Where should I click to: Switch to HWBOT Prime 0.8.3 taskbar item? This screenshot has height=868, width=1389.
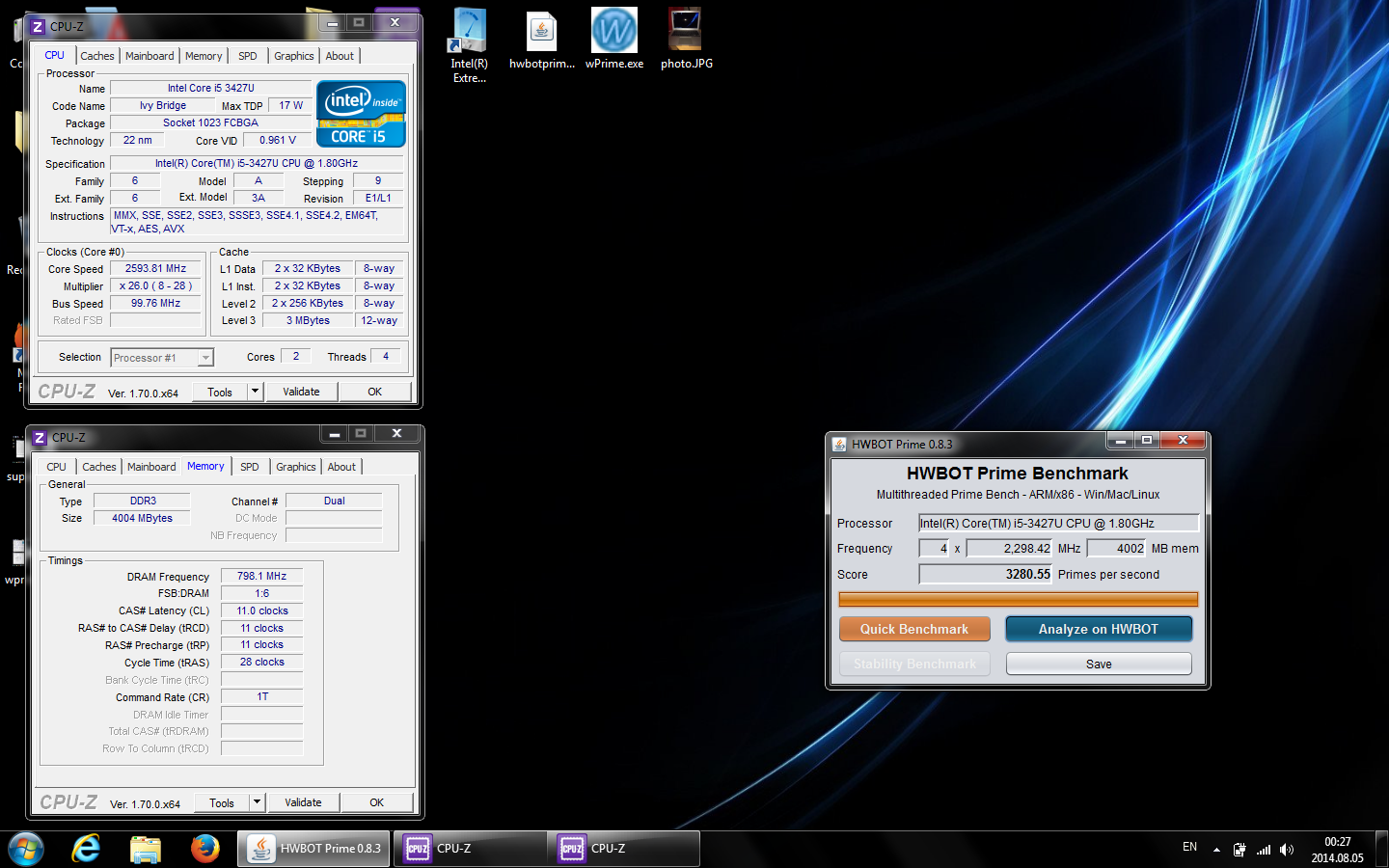313,849
